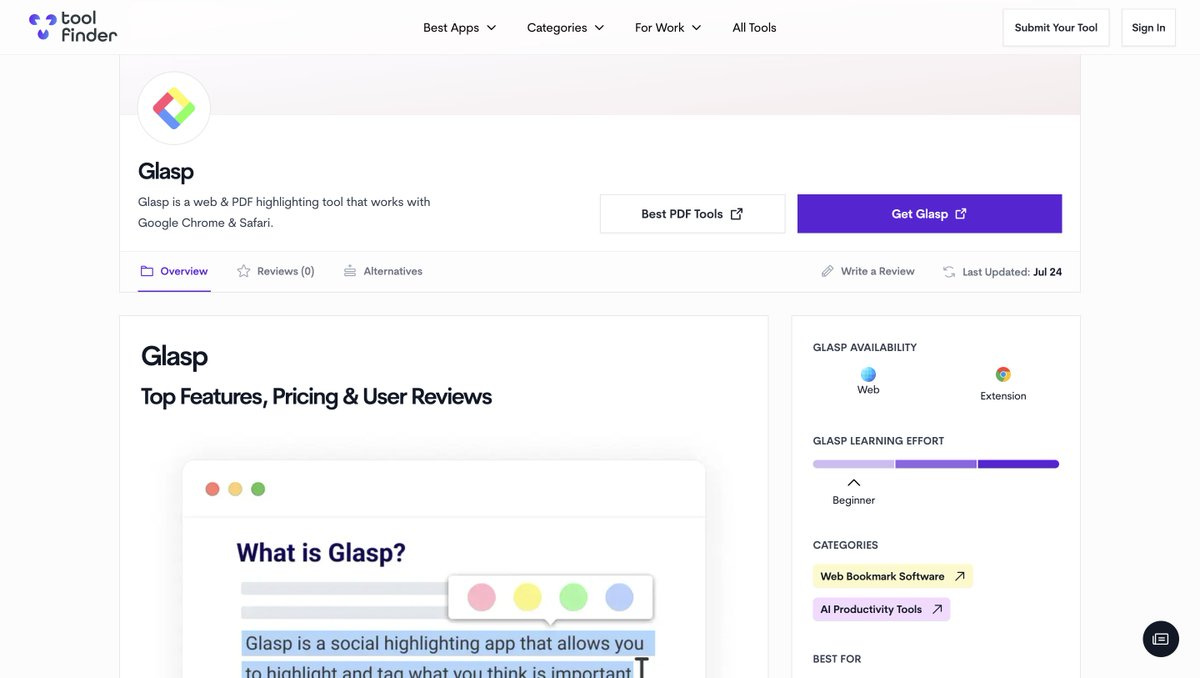The width and height of the screenshot is (1200, 678).
Task: Switch to the Reviews (0) tab
Action: (x=276, y=271)
